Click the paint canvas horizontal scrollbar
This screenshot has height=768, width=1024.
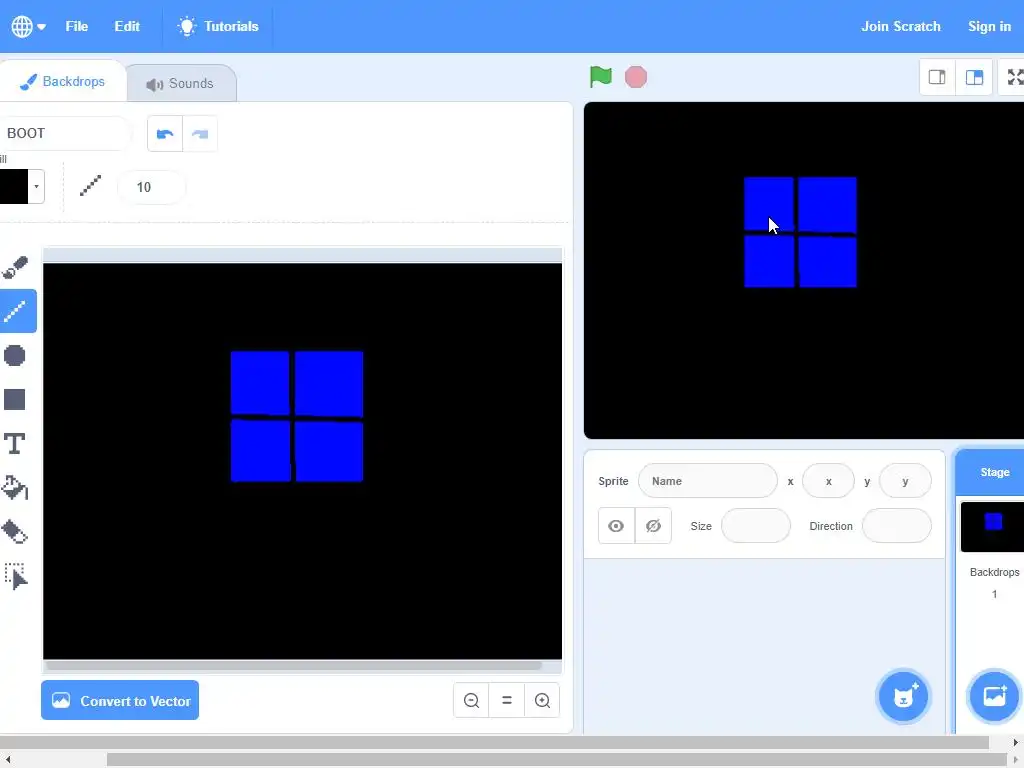(293, 666)
